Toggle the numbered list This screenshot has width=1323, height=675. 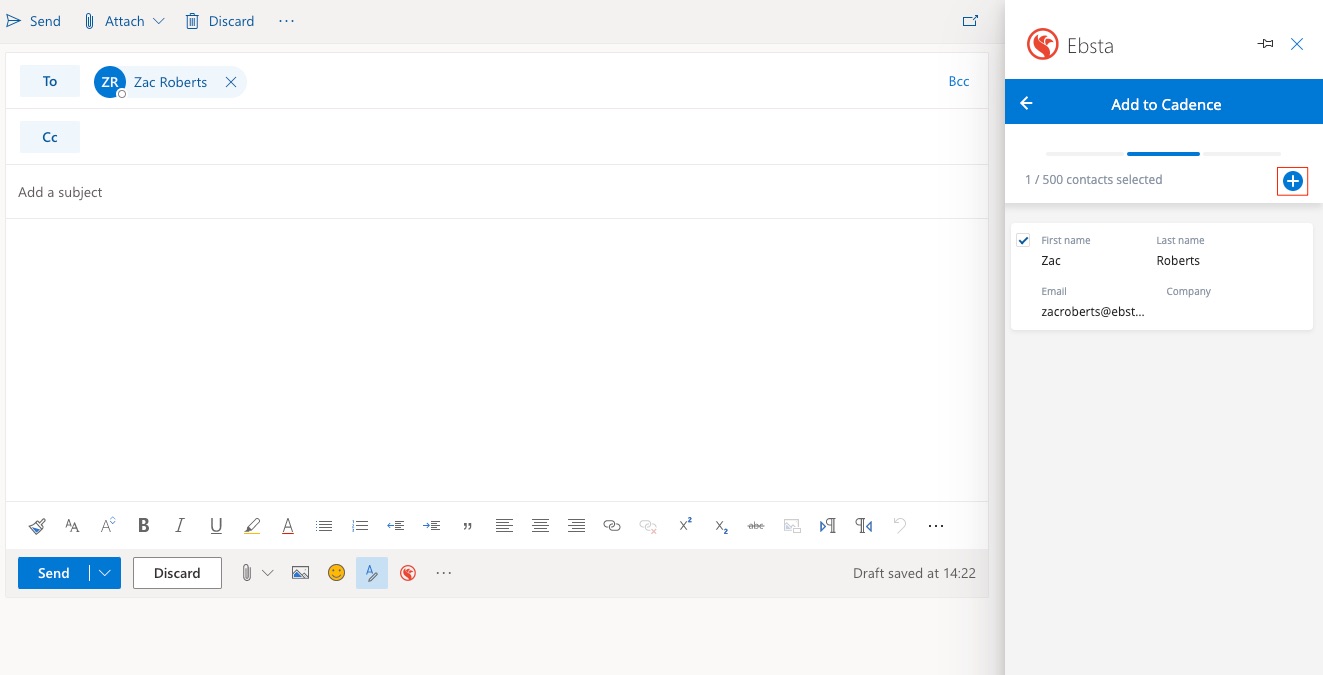pos(360,525)
